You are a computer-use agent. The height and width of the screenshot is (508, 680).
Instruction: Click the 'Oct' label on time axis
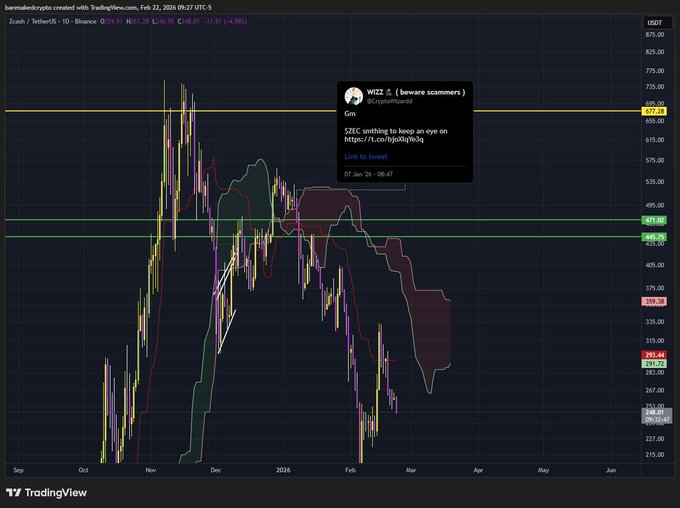(x=83, y=470)
